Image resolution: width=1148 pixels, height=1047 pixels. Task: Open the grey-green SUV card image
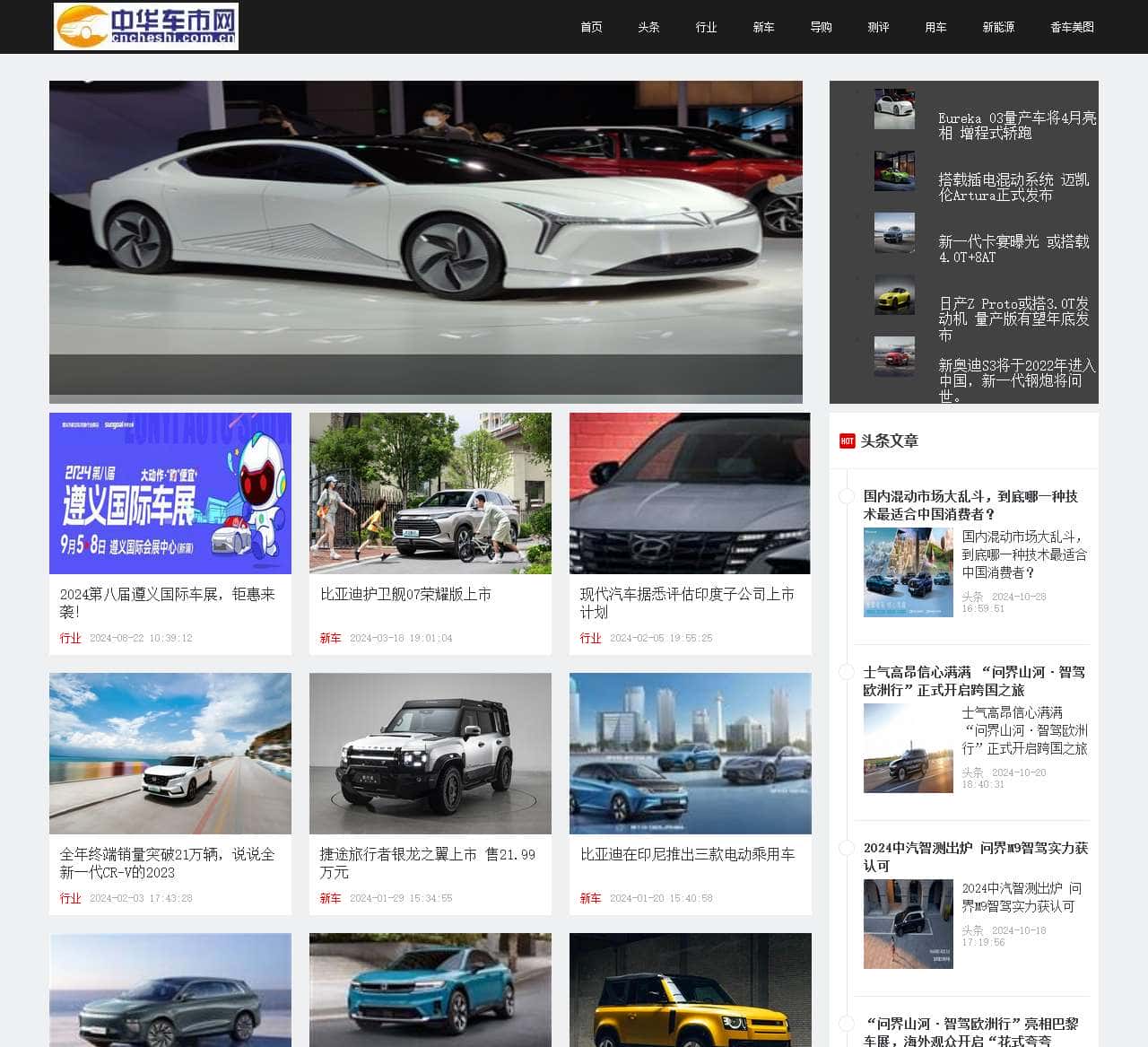point(170,990)
